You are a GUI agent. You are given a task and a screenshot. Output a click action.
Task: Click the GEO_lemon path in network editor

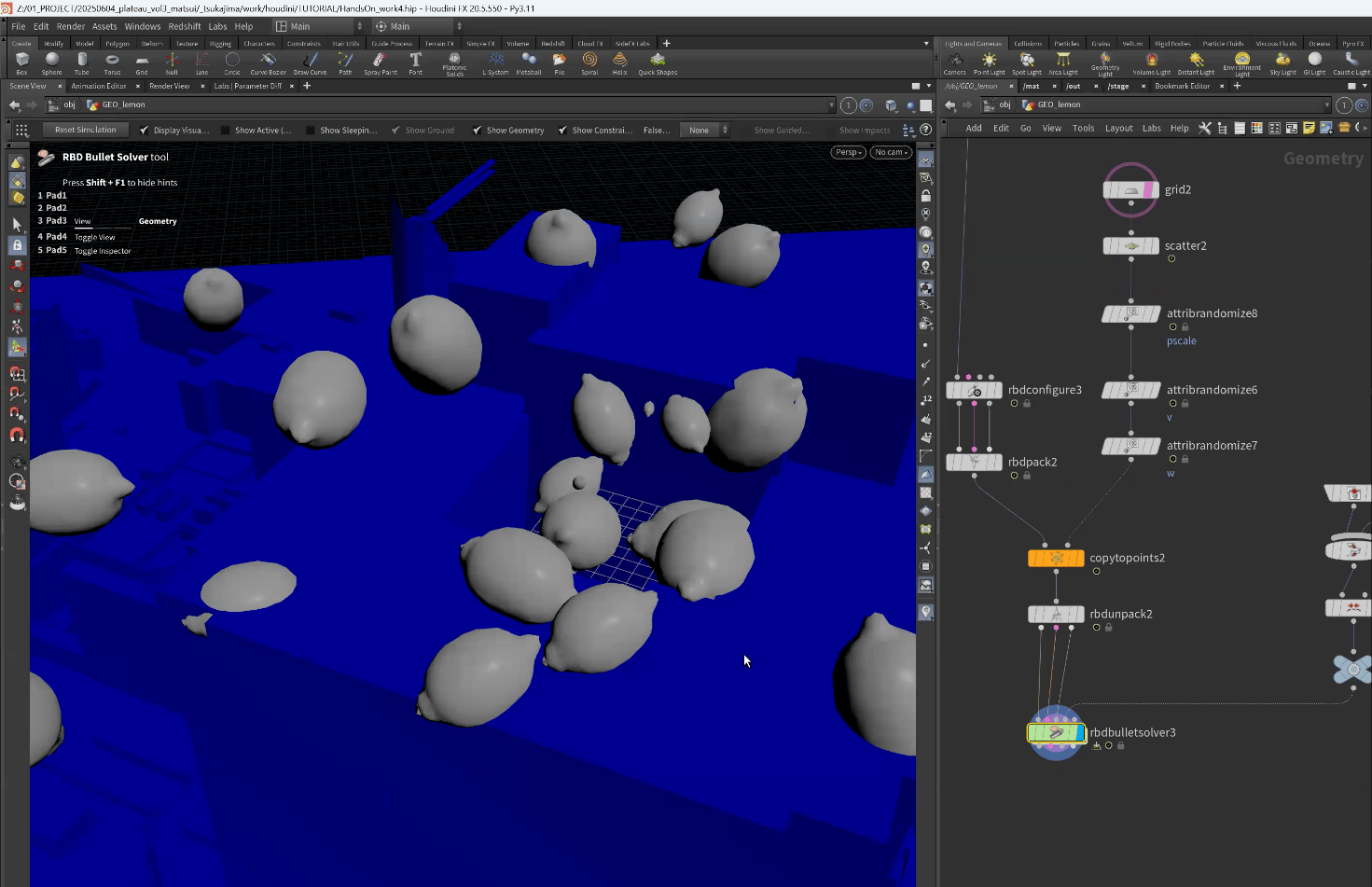click(1059, 104)
